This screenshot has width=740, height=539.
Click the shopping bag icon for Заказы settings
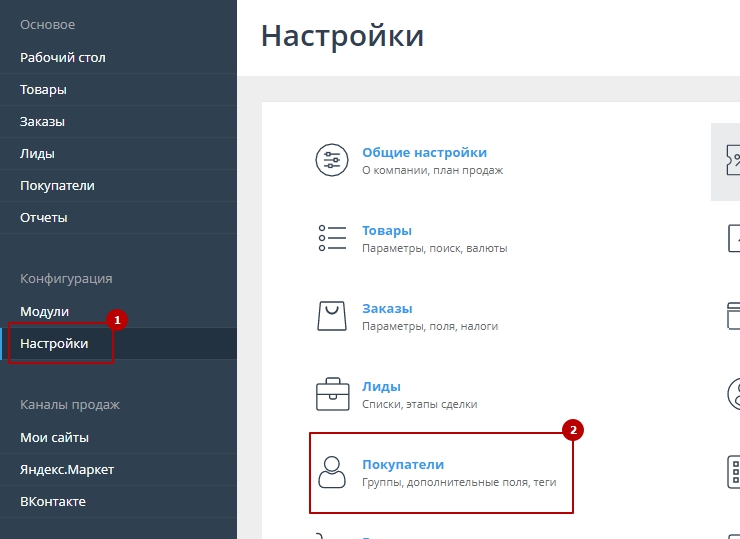(331, 316)
